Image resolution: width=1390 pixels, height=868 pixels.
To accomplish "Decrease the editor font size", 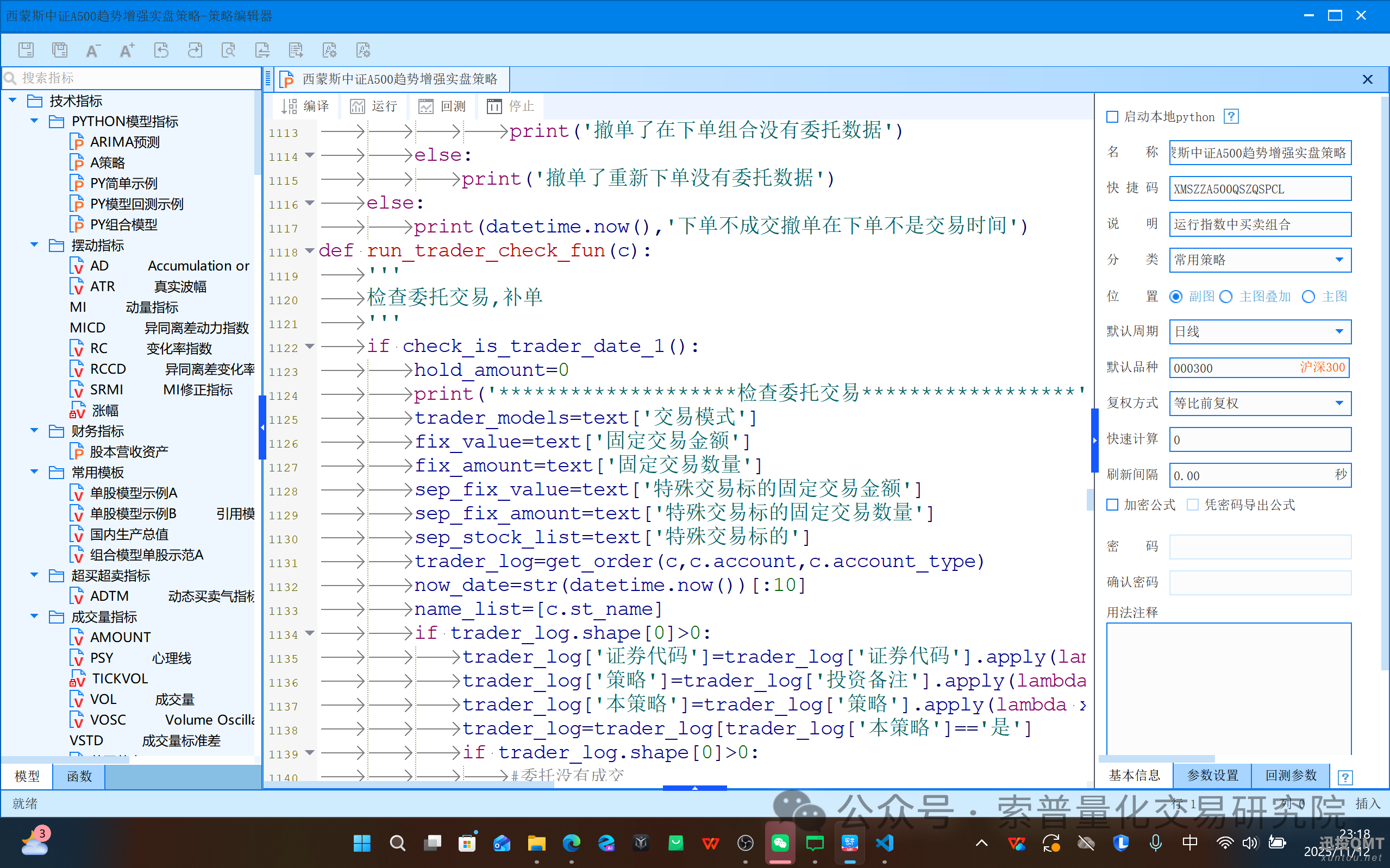I will coord(92,50).
